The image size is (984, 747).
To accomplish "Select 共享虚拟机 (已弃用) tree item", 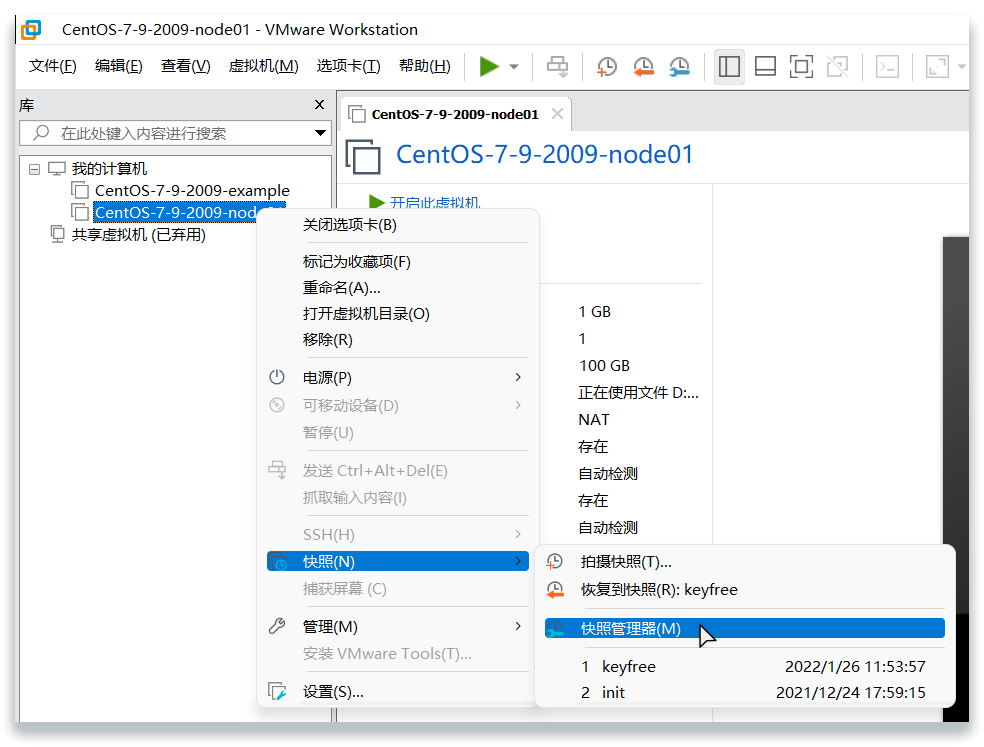I will (x=139, y=235).
